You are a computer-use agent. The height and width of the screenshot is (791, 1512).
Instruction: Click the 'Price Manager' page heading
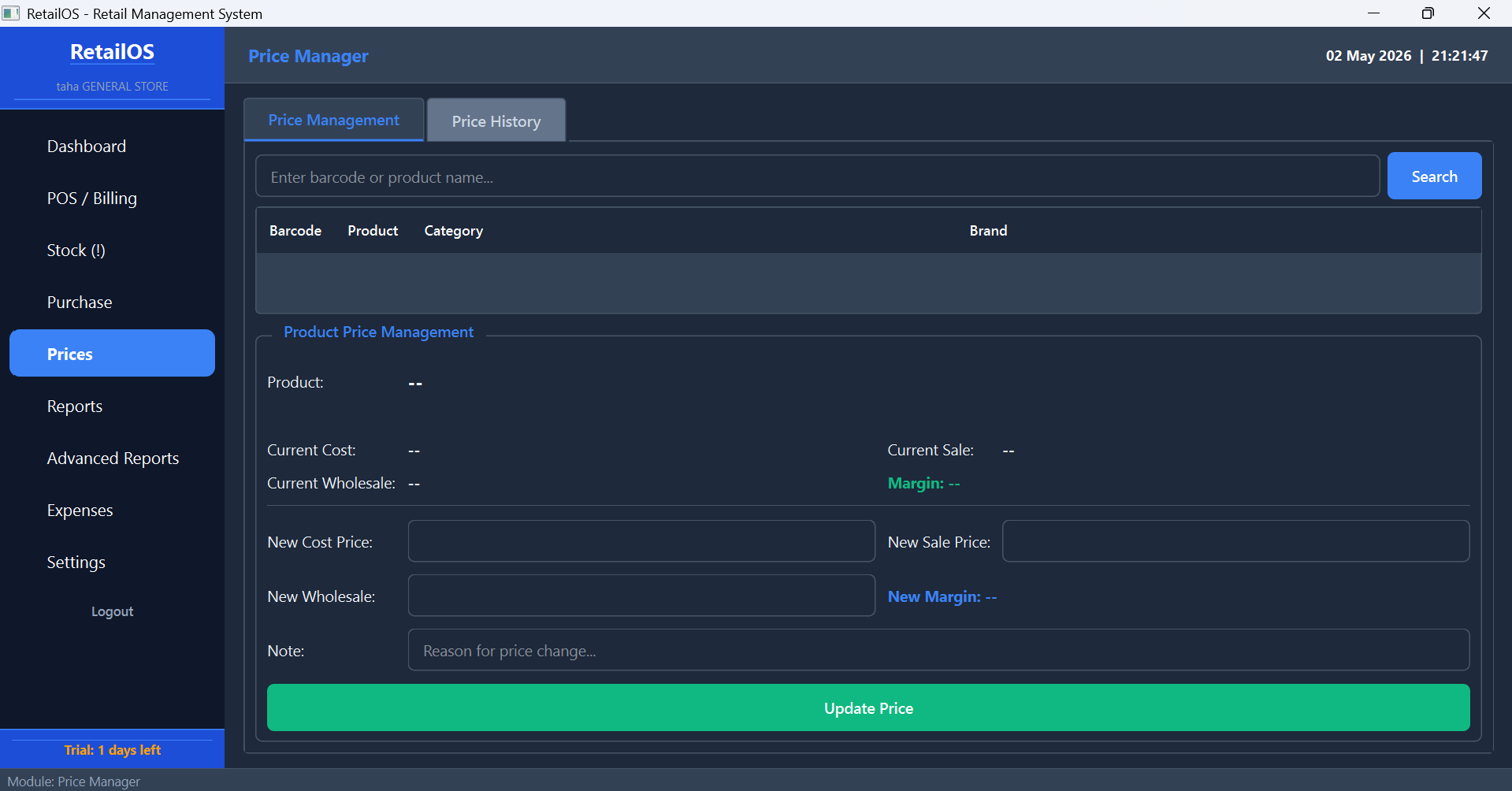coord(308,56)
